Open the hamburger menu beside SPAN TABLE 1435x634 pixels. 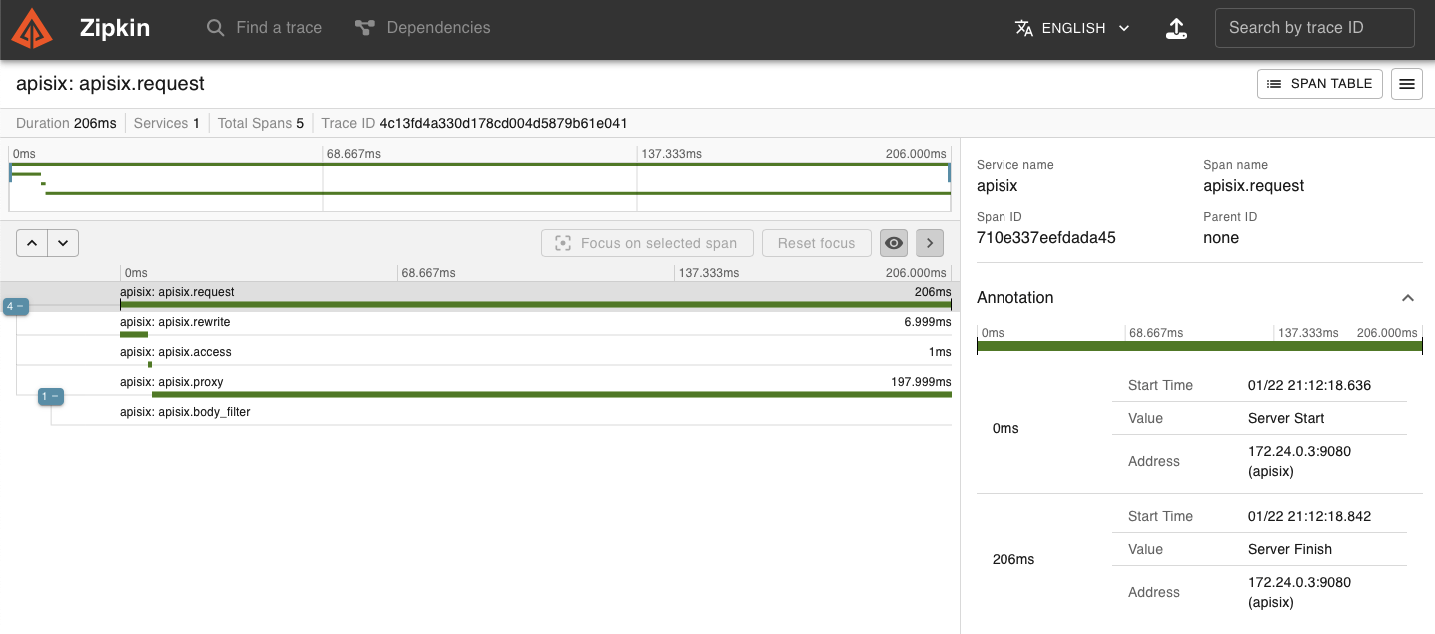point(1407,84)
